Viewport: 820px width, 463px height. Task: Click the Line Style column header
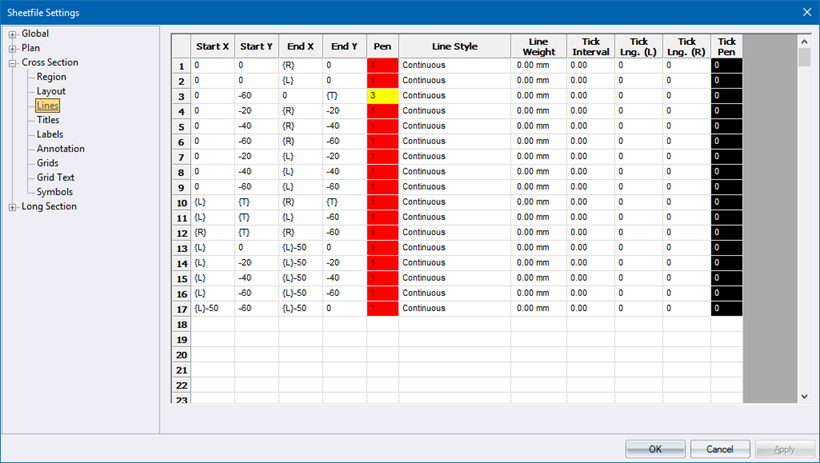click(454, 46)
